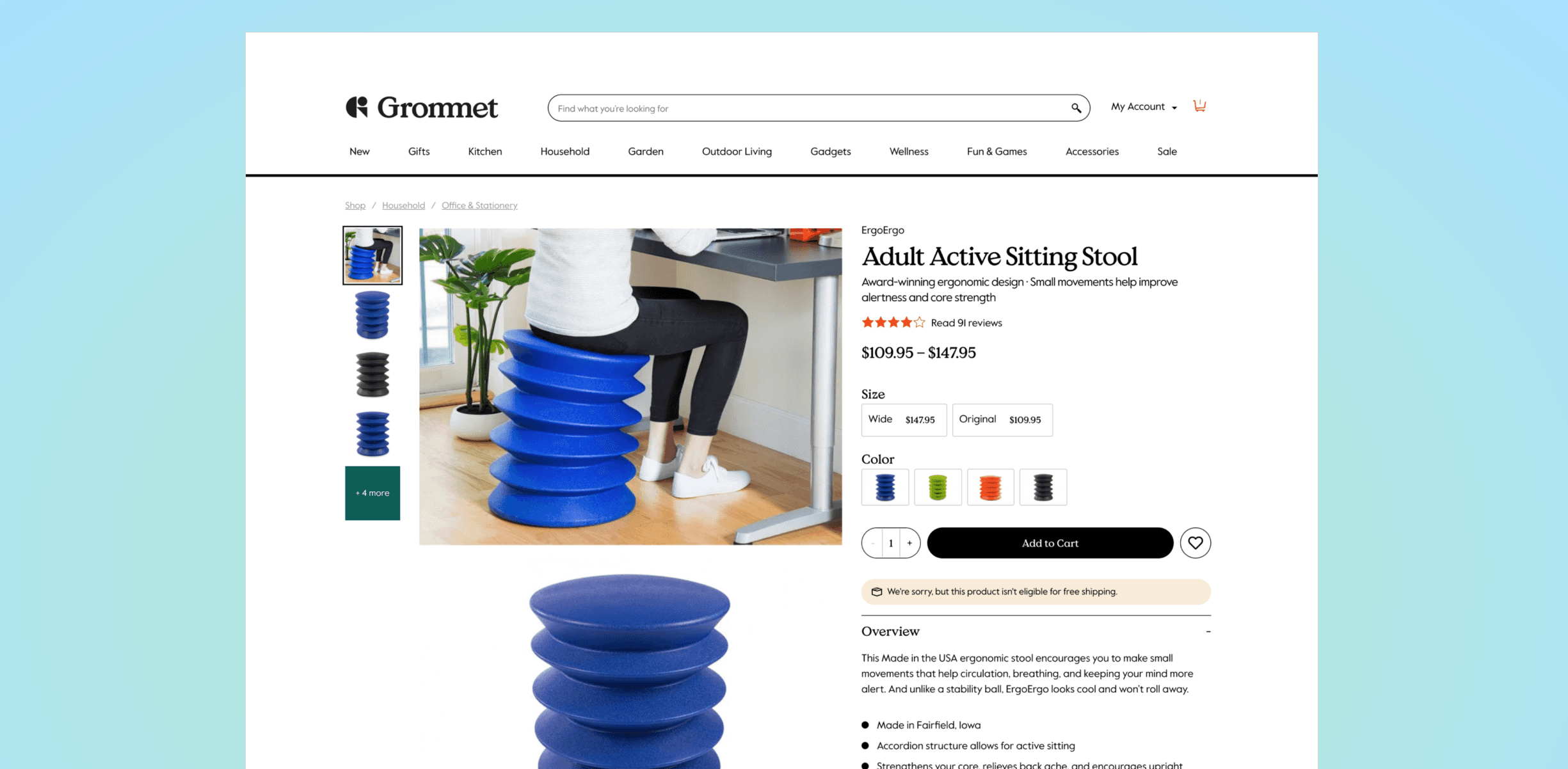Image resolution: width=1568 pixels, height=769 pixels.
Task: Choose the orange color swatch
Action: coord(990,488)
